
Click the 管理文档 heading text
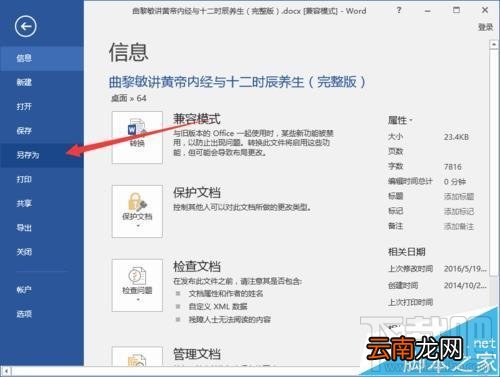(x=197, y=354)
